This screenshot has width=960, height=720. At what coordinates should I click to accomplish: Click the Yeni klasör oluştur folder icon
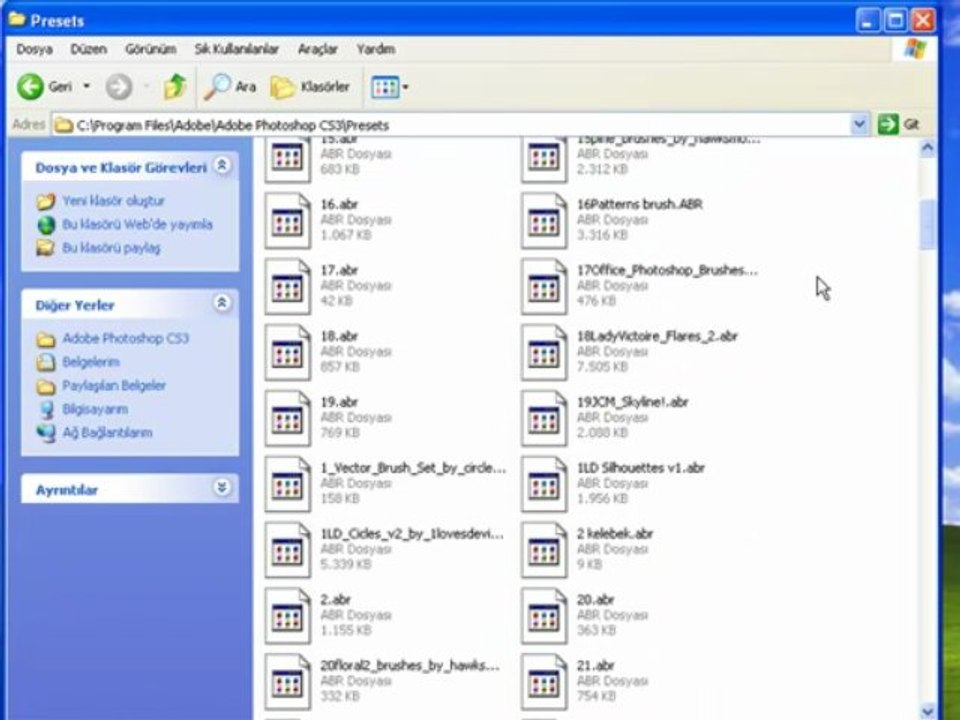[x=46, y=201]
